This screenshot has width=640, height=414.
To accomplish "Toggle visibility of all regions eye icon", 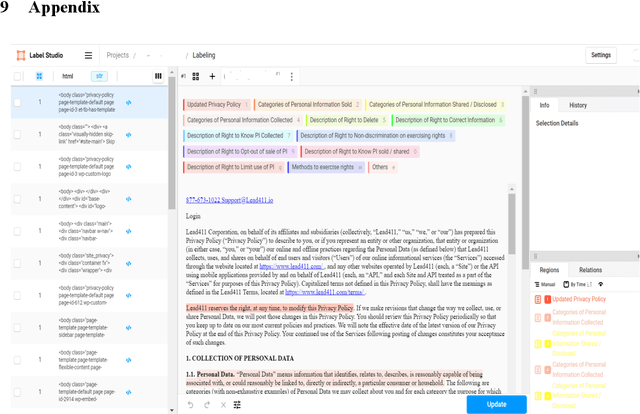I will click(601, 284).
